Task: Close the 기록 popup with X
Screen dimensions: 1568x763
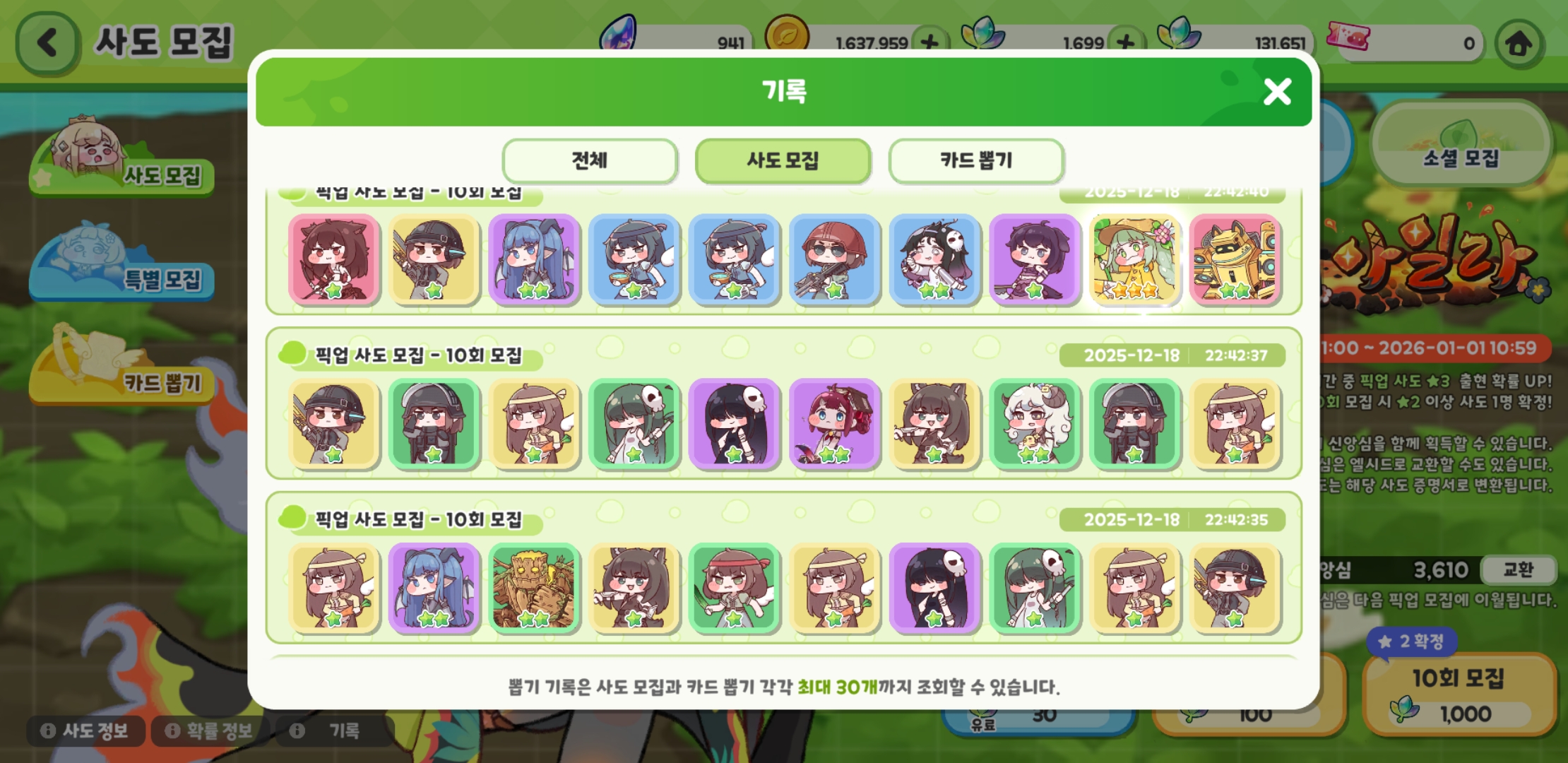Action: [x=1277, y=92]
